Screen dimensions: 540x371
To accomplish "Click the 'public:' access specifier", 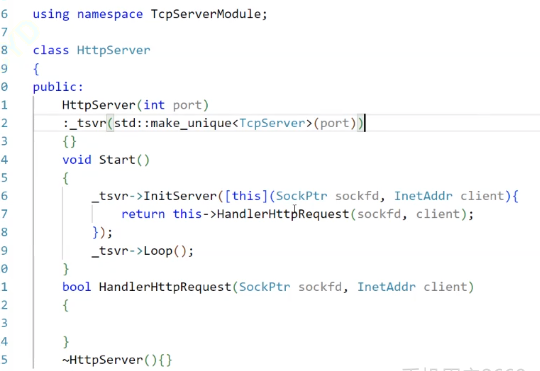I will [x=58, y=87].
